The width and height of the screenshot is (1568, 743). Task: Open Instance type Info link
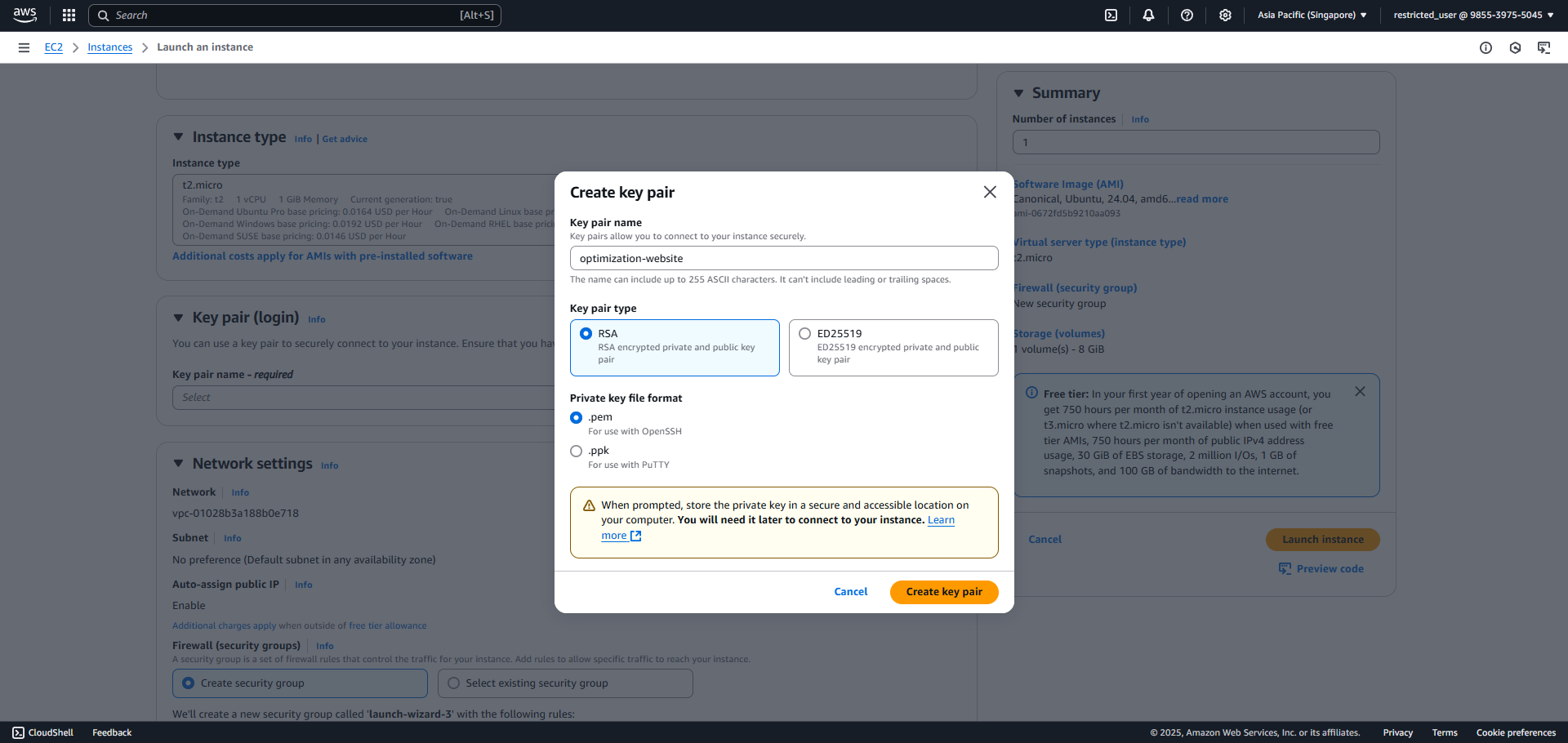[x=303, y=140]
